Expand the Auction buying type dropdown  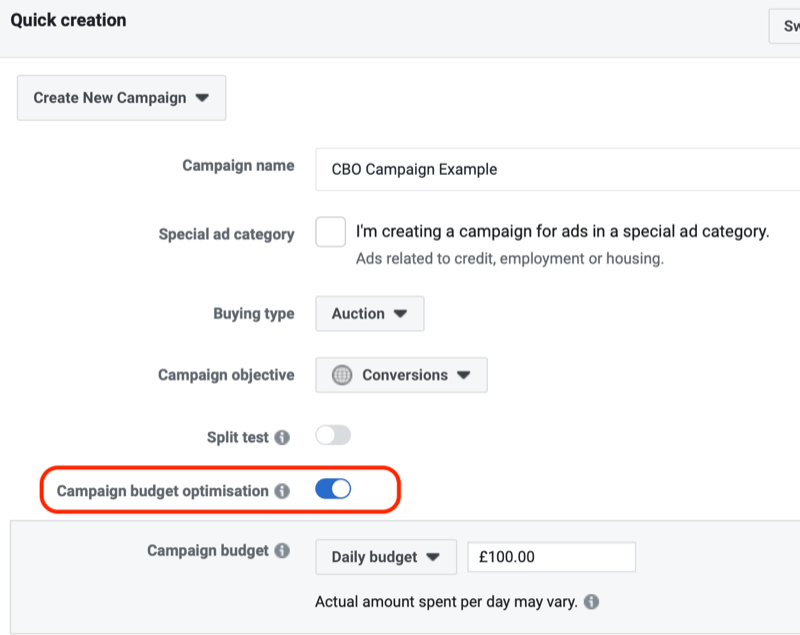pos(370,313)
